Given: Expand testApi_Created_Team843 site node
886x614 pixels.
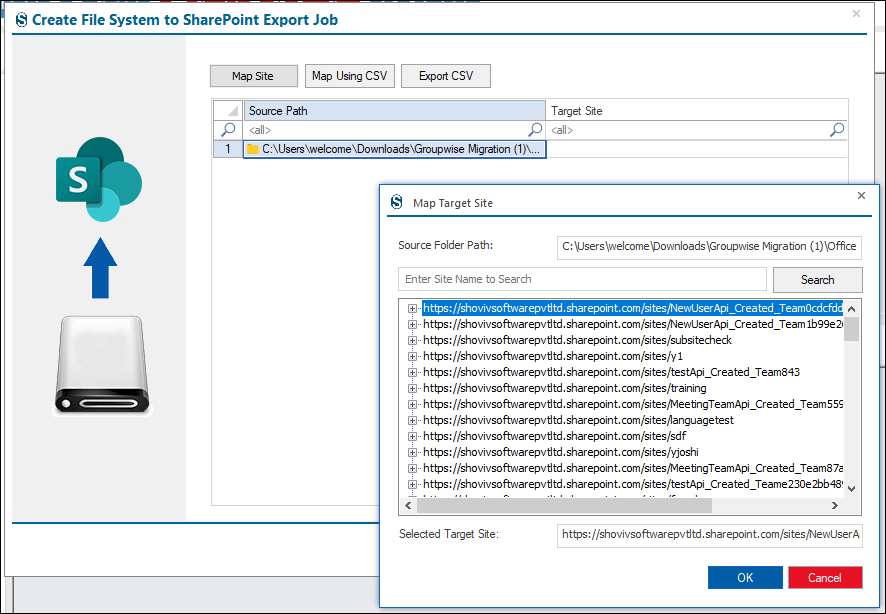Looking at the screenshot, I should (x=412, y=372).
